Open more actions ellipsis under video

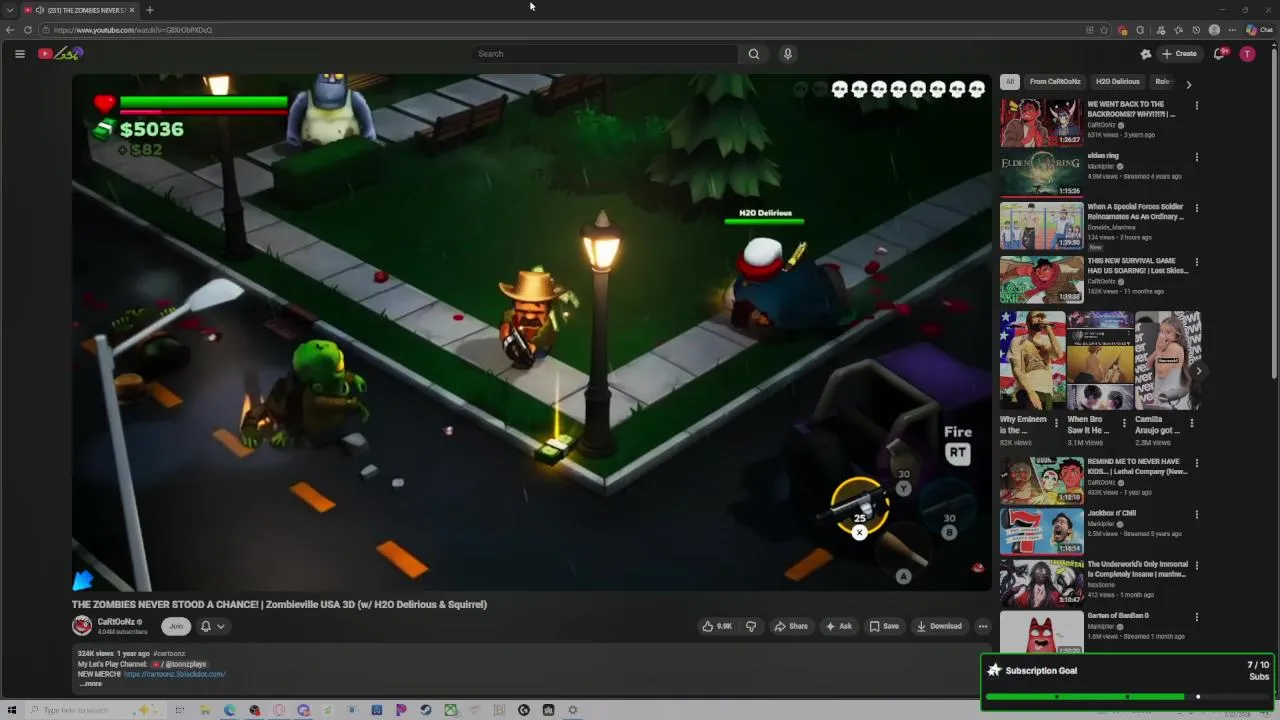tap(982, 626)
